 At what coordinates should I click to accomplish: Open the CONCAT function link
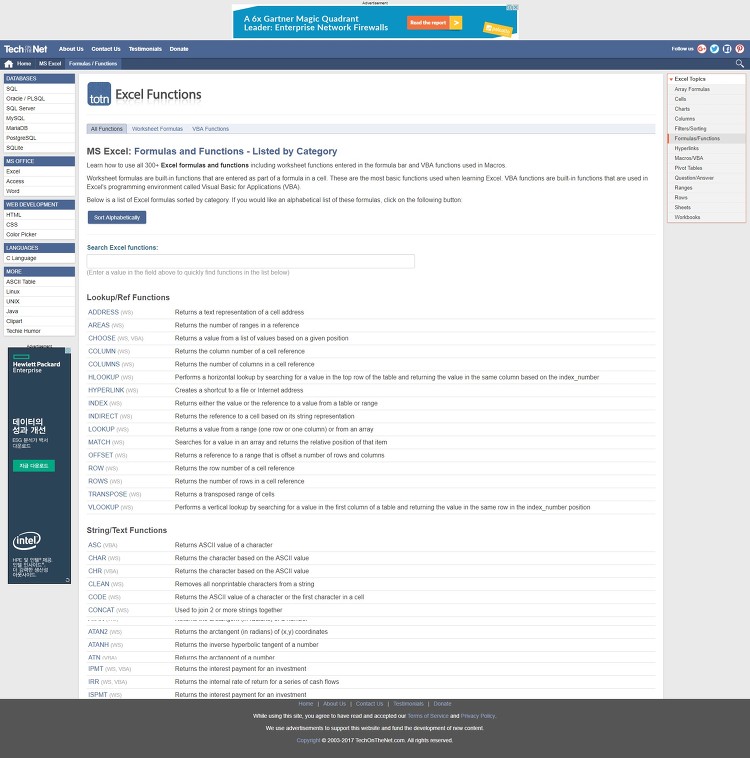point(101,610)
